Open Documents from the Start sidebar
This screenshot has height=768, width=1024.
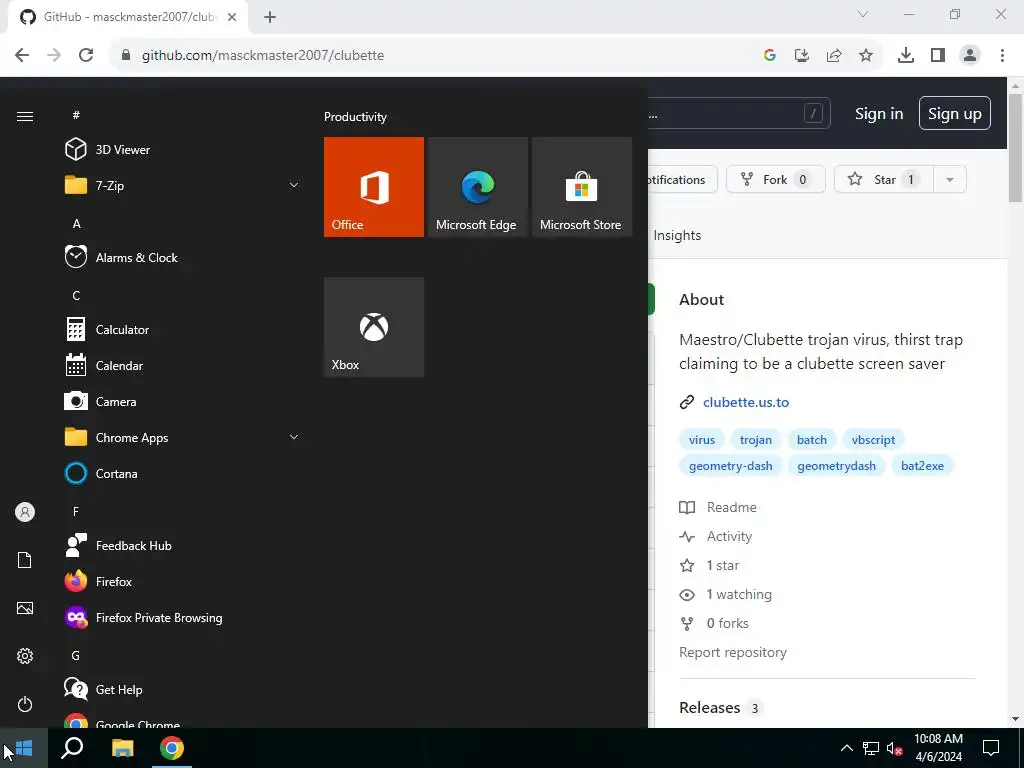tap(25, 560)
